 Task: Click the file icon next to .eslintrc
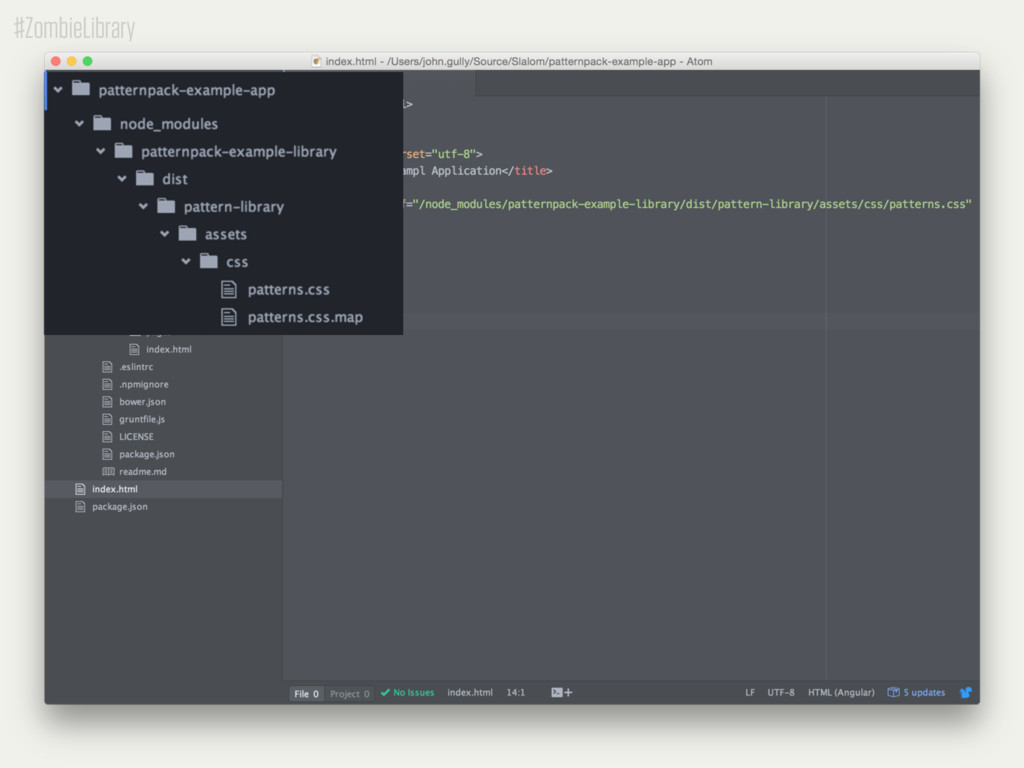click(x=108, y=367)
